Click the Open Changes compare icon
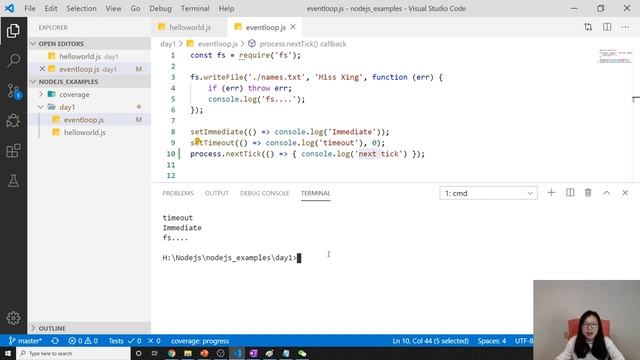 click(588, 27)
